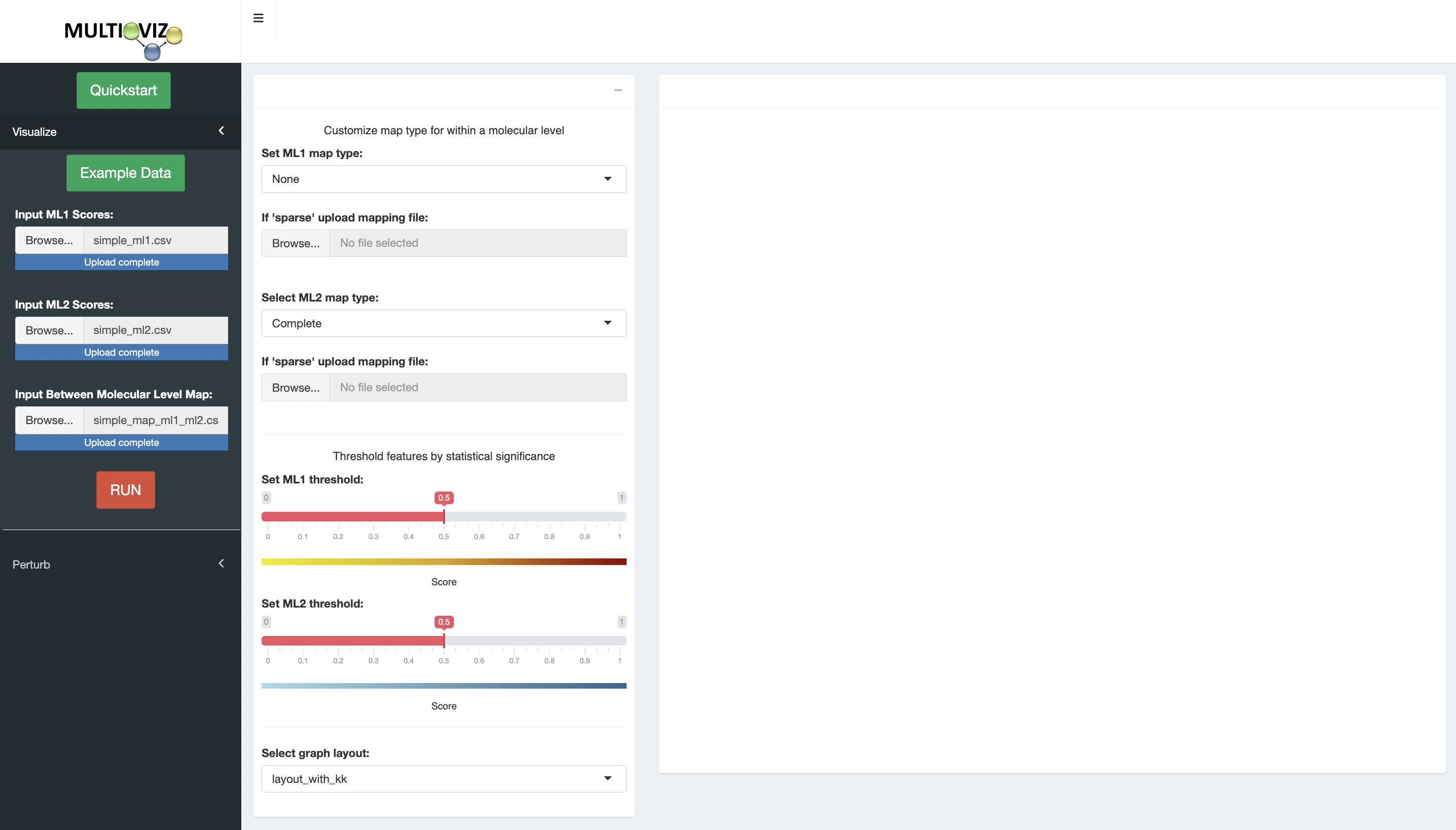Click the ML1 threshold slider handle
This screenshot has height=830, width=1456.
click(444, 516)
